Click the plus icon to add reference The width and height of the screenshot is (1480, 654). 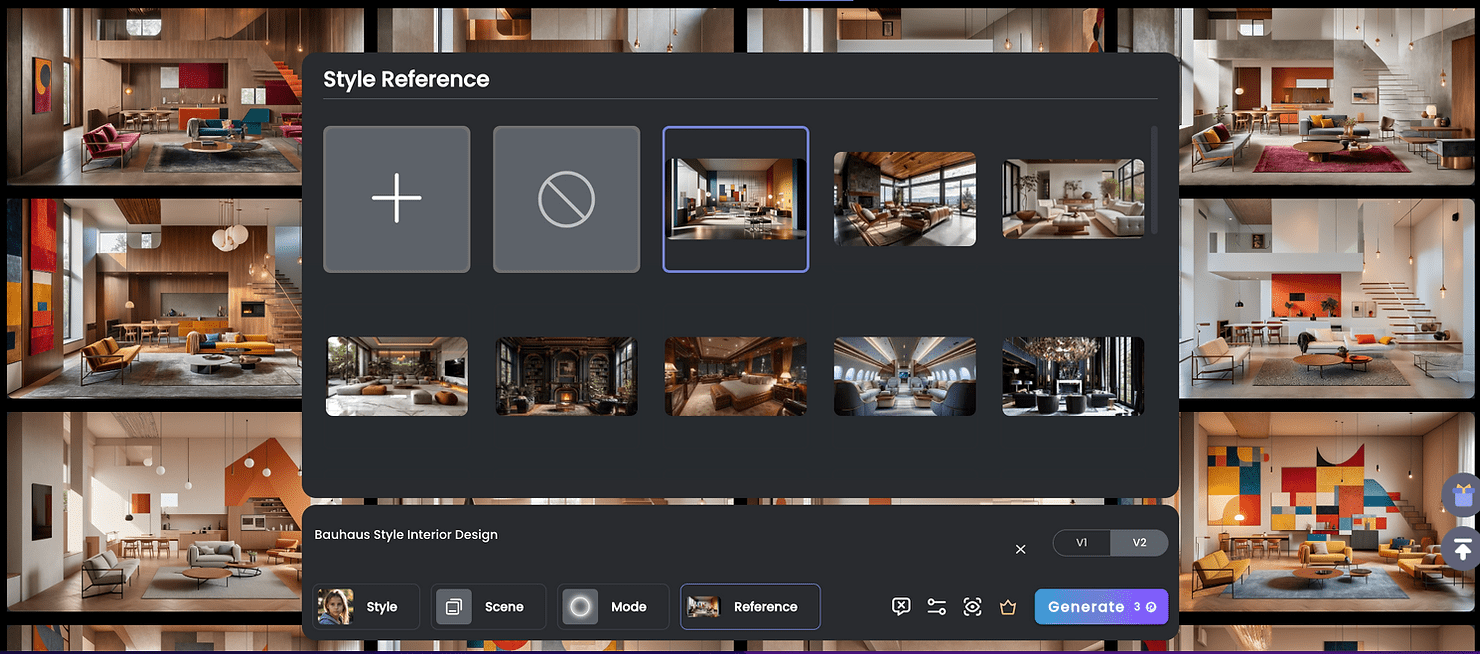point(396,199)
